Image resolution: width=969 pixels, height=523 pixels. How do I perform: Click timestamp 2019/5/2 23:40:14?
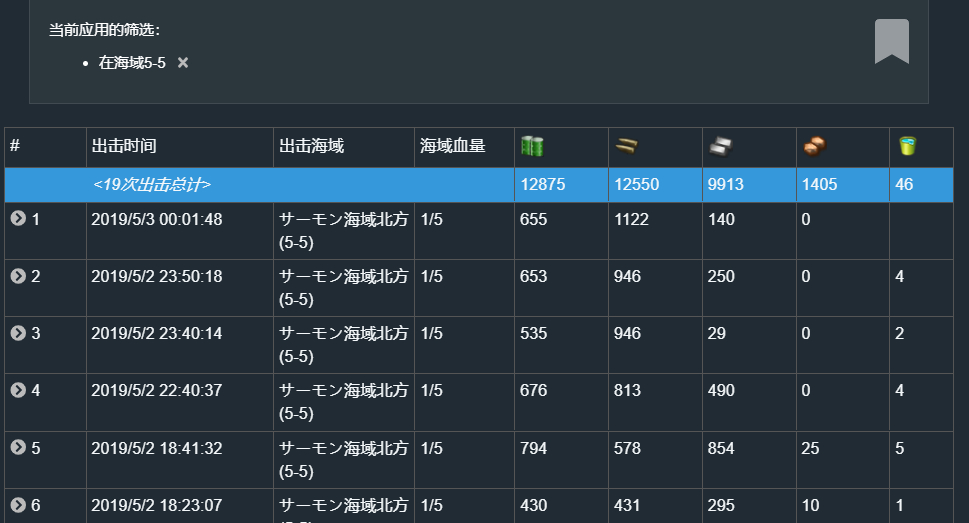(x=156, y=333)
